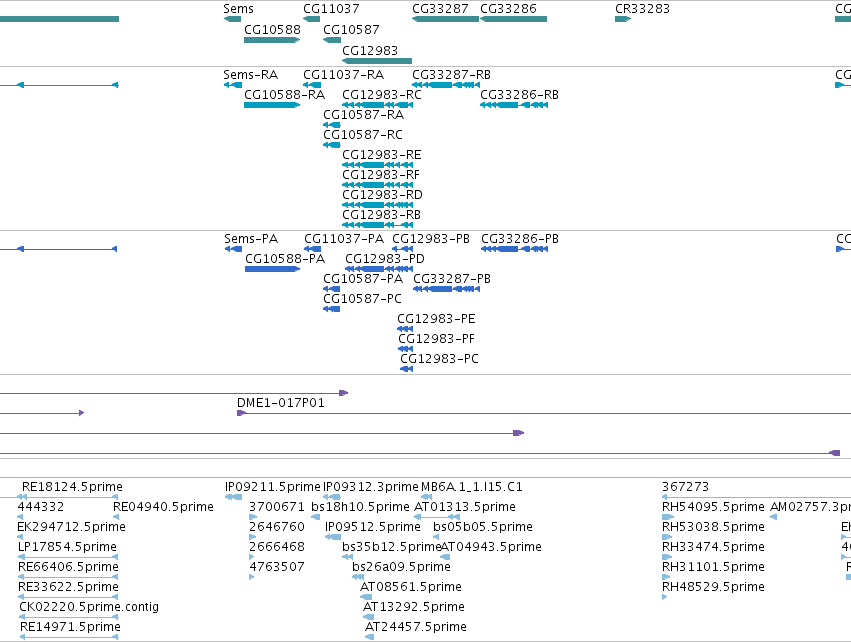The height and width of the screenshot is (642, 851).
Task: Select the 3700671 EST label
Action: [277, 507]
